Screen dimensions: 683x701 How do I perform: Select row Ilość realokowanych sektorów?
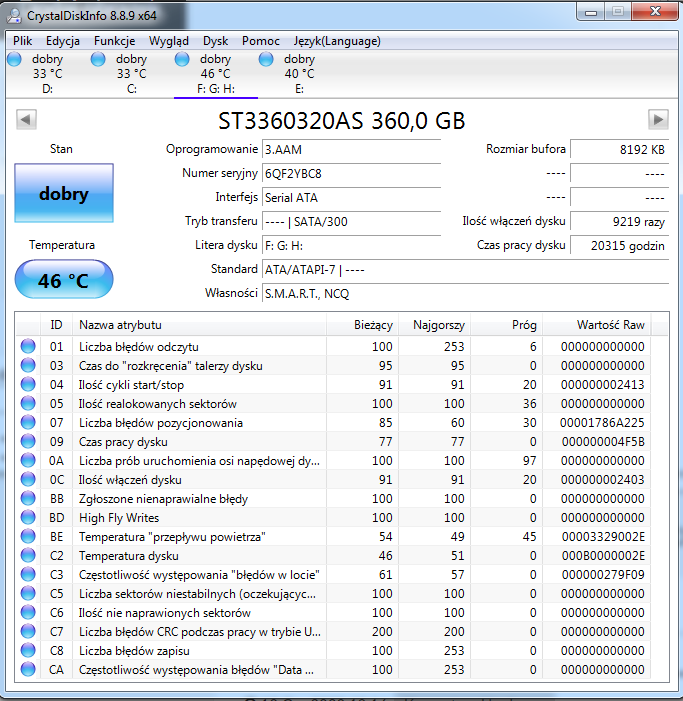tap(333, 404)
